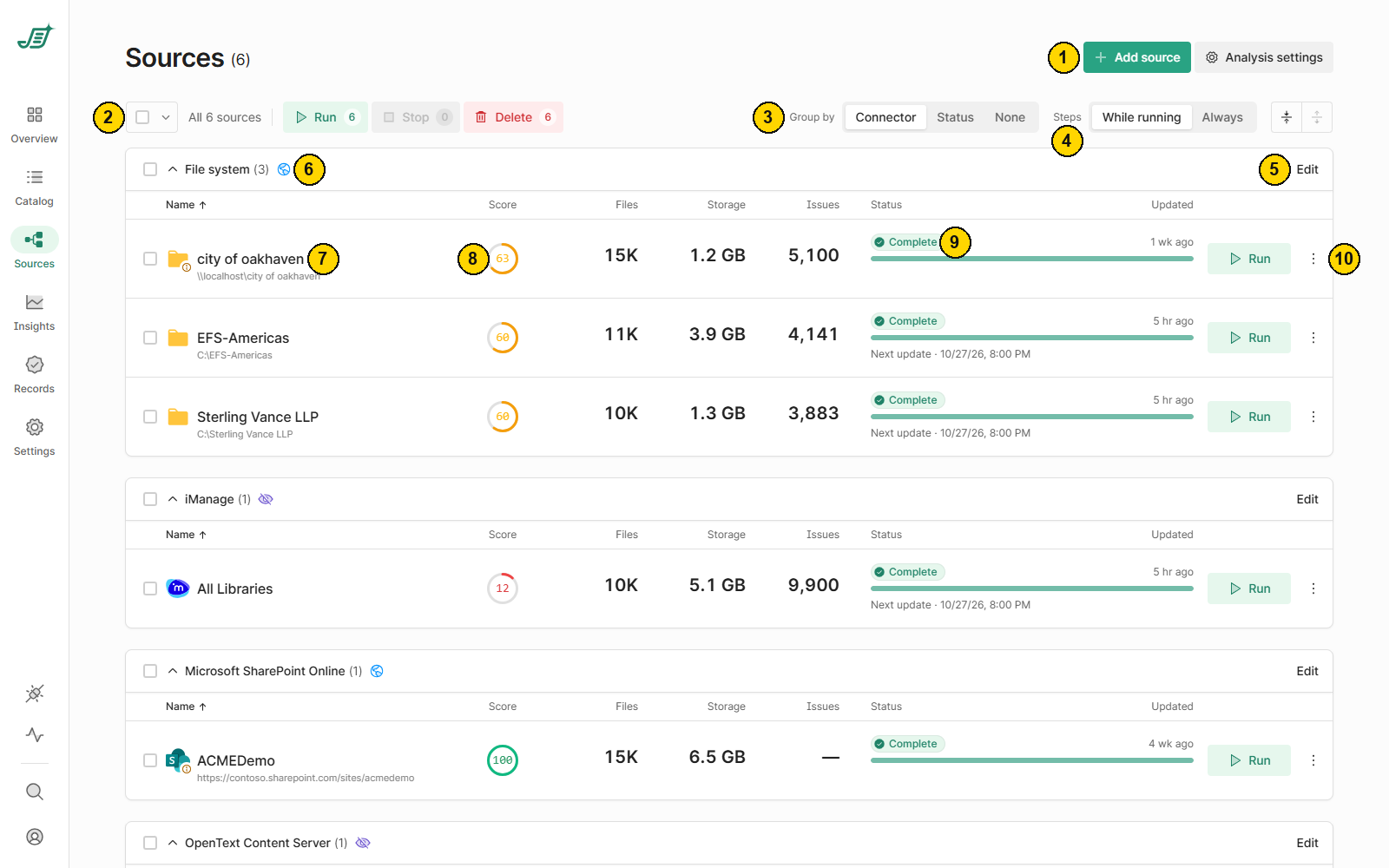Viewport: 1389px width, 868px height.
Task: Collapse the Microsoft SharePoint Online group
Action: [x=173, y=671]
